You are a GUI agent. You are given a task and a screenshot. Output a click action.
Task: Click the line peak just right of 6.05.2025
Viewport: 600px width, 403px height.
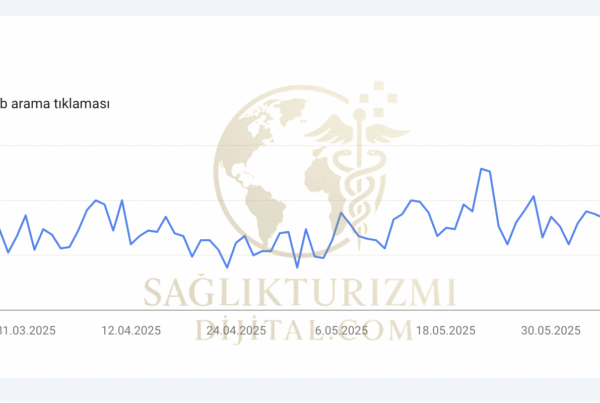[x=342, y=212]
